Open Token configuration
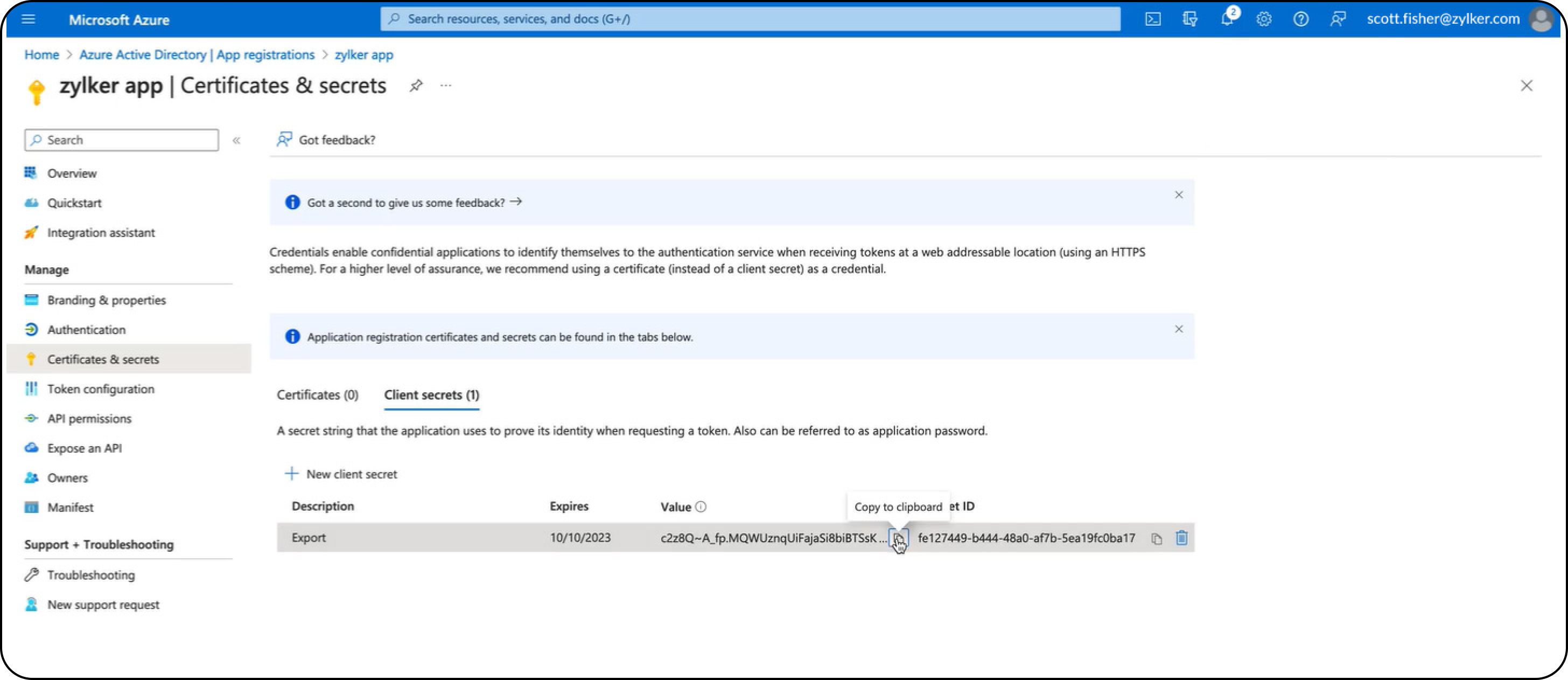The image size is (1568, 680). [101, 388]
